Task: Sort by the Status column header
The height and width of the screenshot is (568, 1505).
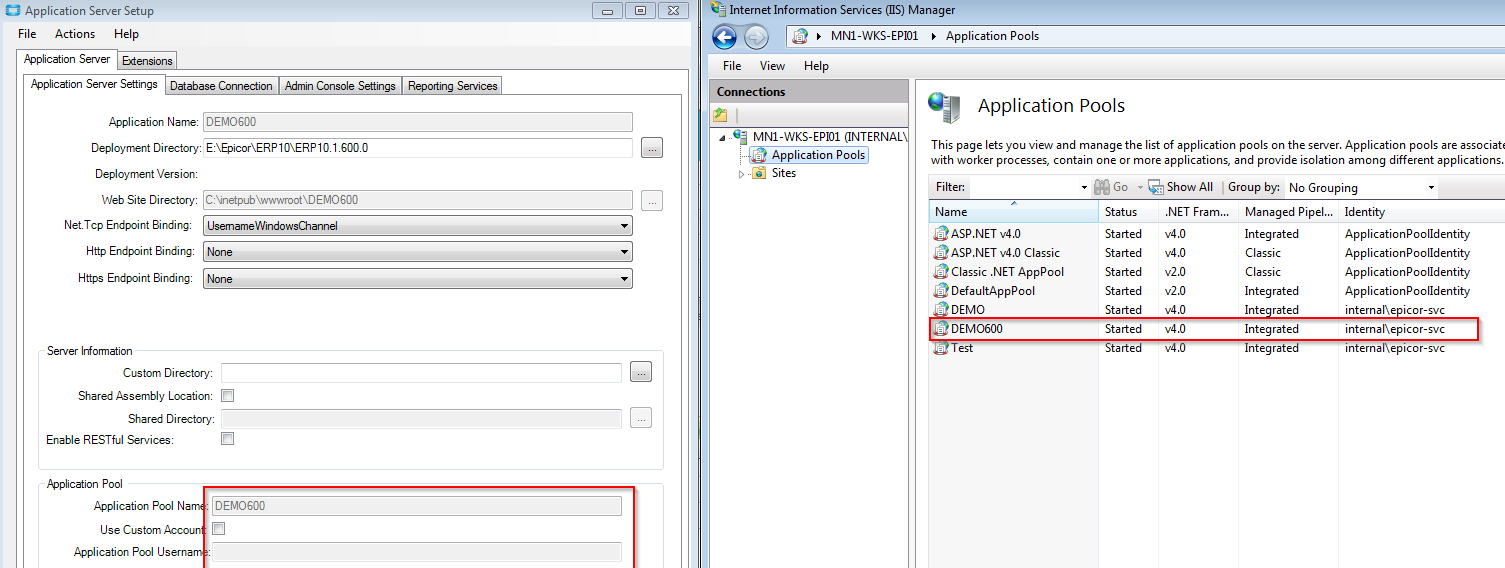Action: coord(1128,212)
